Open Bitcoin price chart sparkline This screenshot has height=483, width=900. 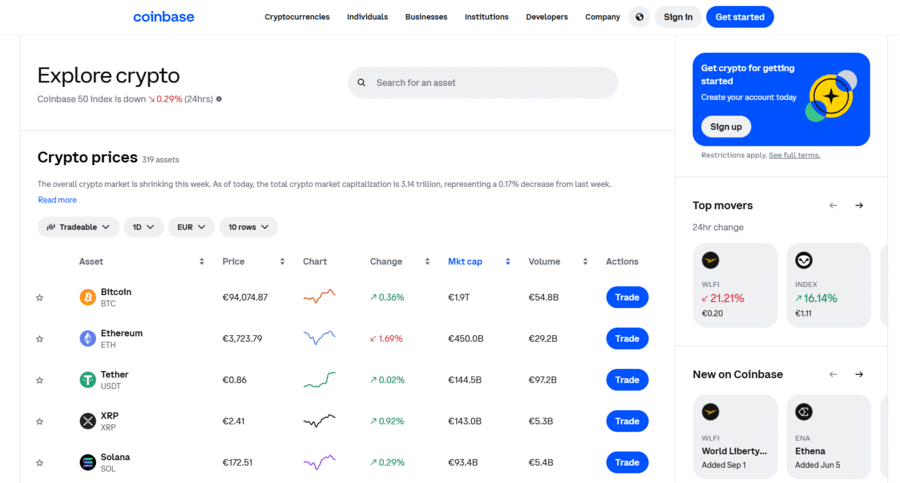319,296
